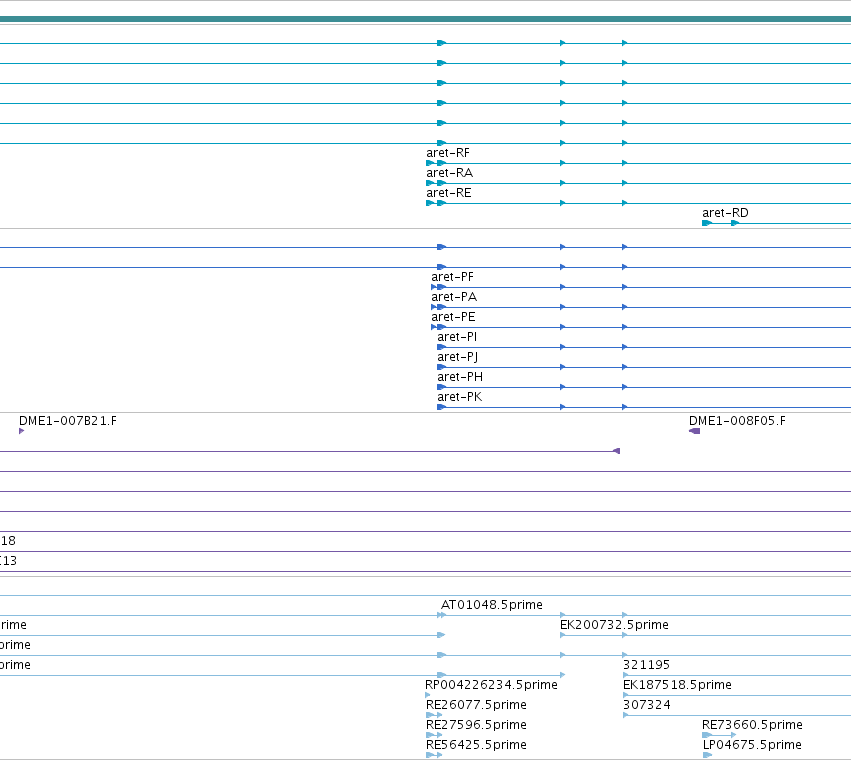Click the exon glyph under RP004226234.5prime
Image resolution: width=851 pixels, height=760 pixels.
[428, 695]
